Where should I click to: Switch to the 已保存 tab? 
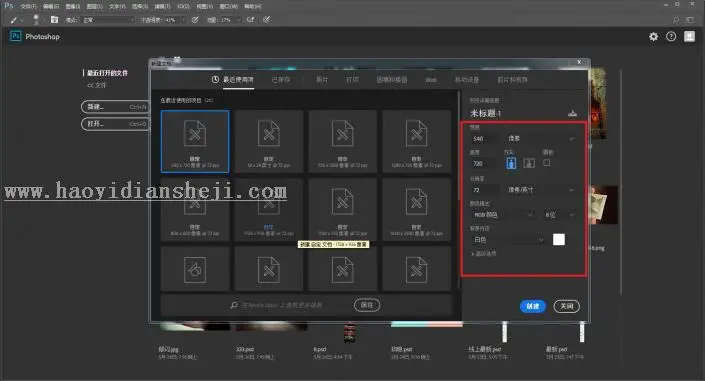(281, 80)
